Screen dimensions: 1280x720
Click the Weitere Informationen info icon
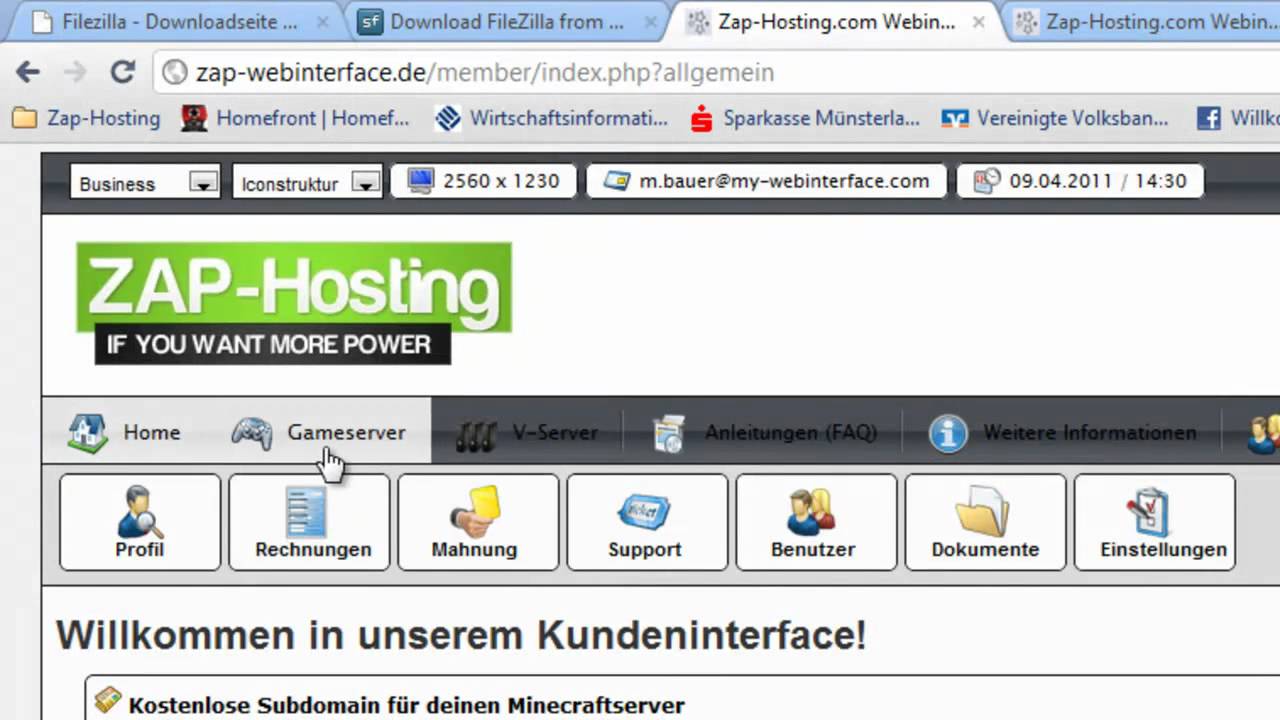(x=948, y=433)
